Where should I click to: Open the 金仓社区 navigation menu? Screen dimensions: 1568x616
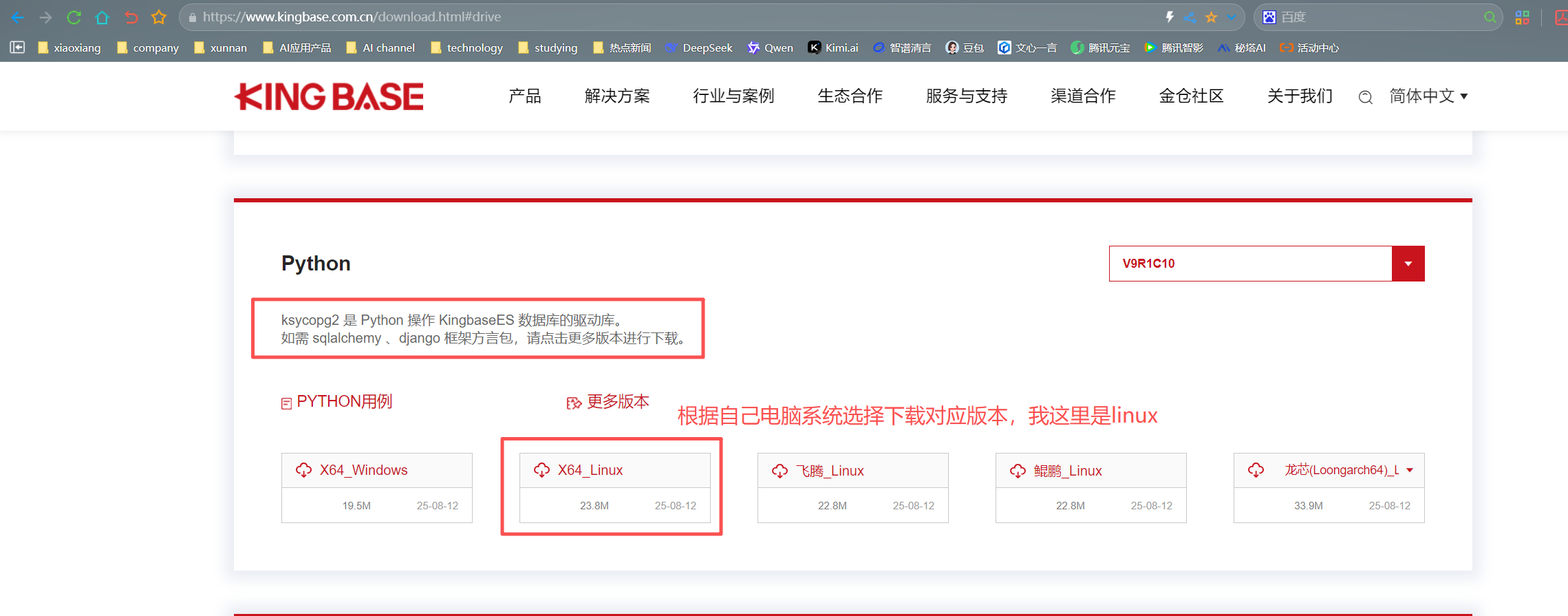tap(1191, 96)
